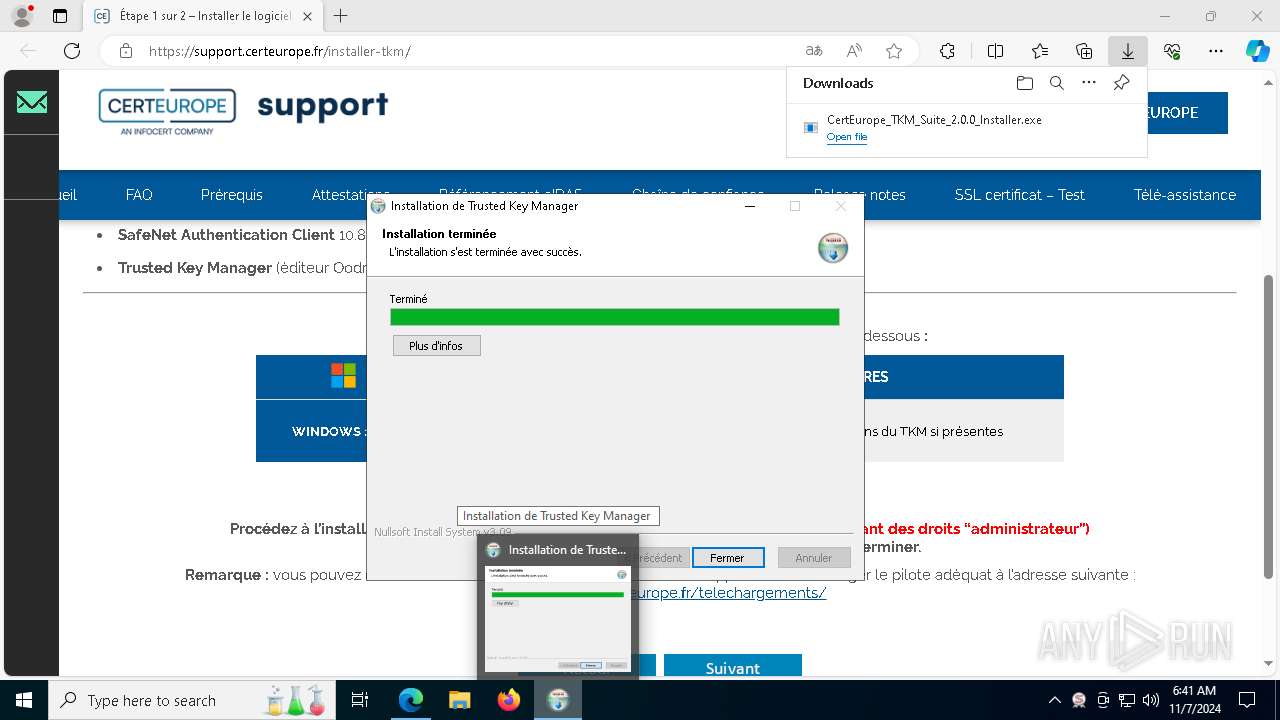Click the Suivant button on page

(x=733, y=667)
